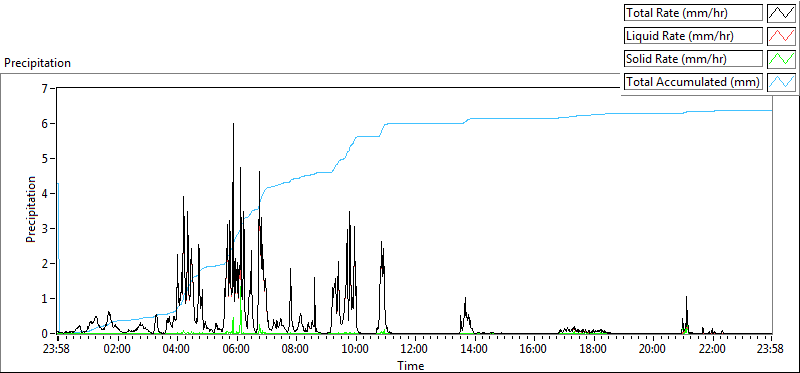Click the y-axis value 2

pos(45,263)
